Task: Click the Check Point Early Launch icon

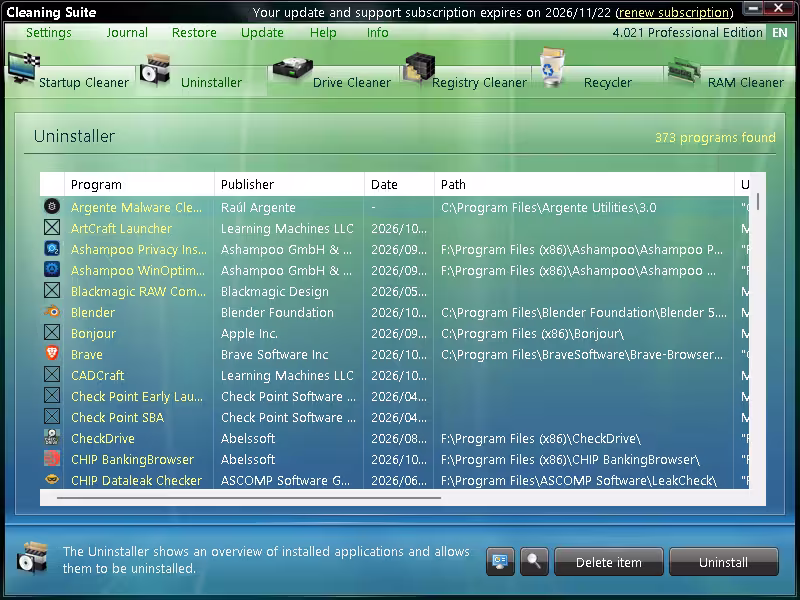Action: [x=52, y=395]
